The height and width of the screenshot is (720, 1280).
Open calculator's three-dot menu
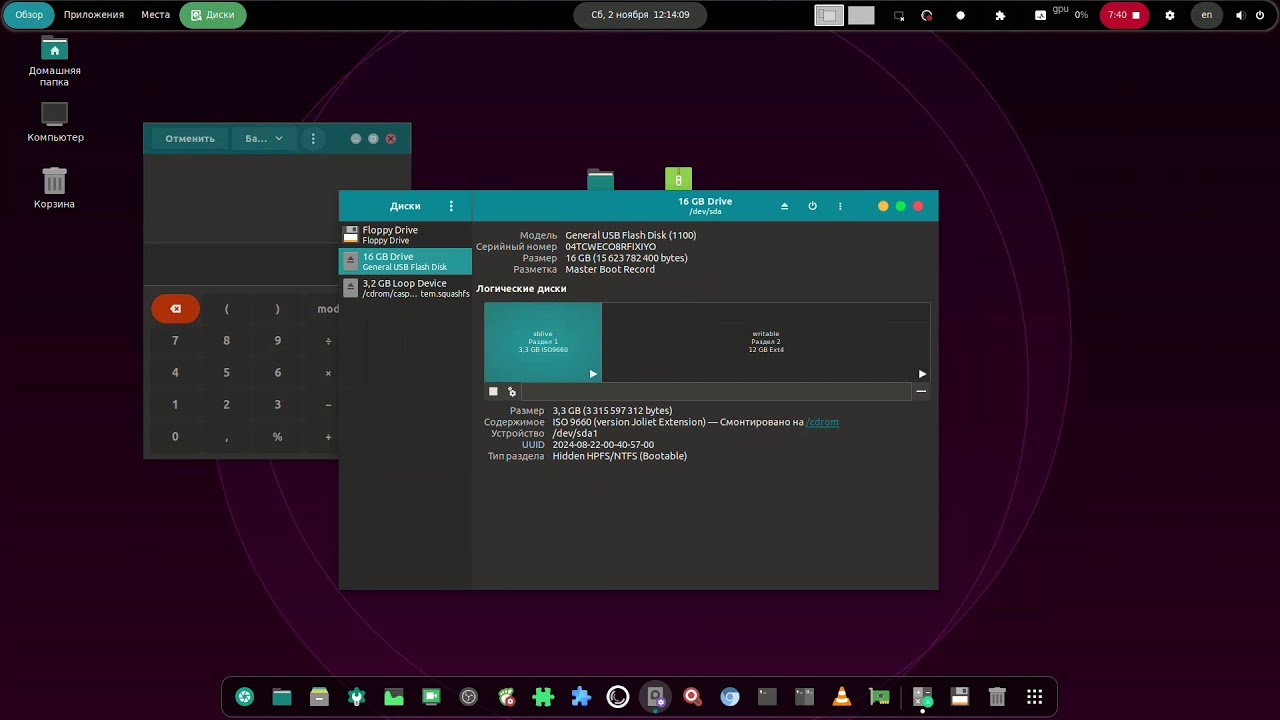(x=313, y=139)
